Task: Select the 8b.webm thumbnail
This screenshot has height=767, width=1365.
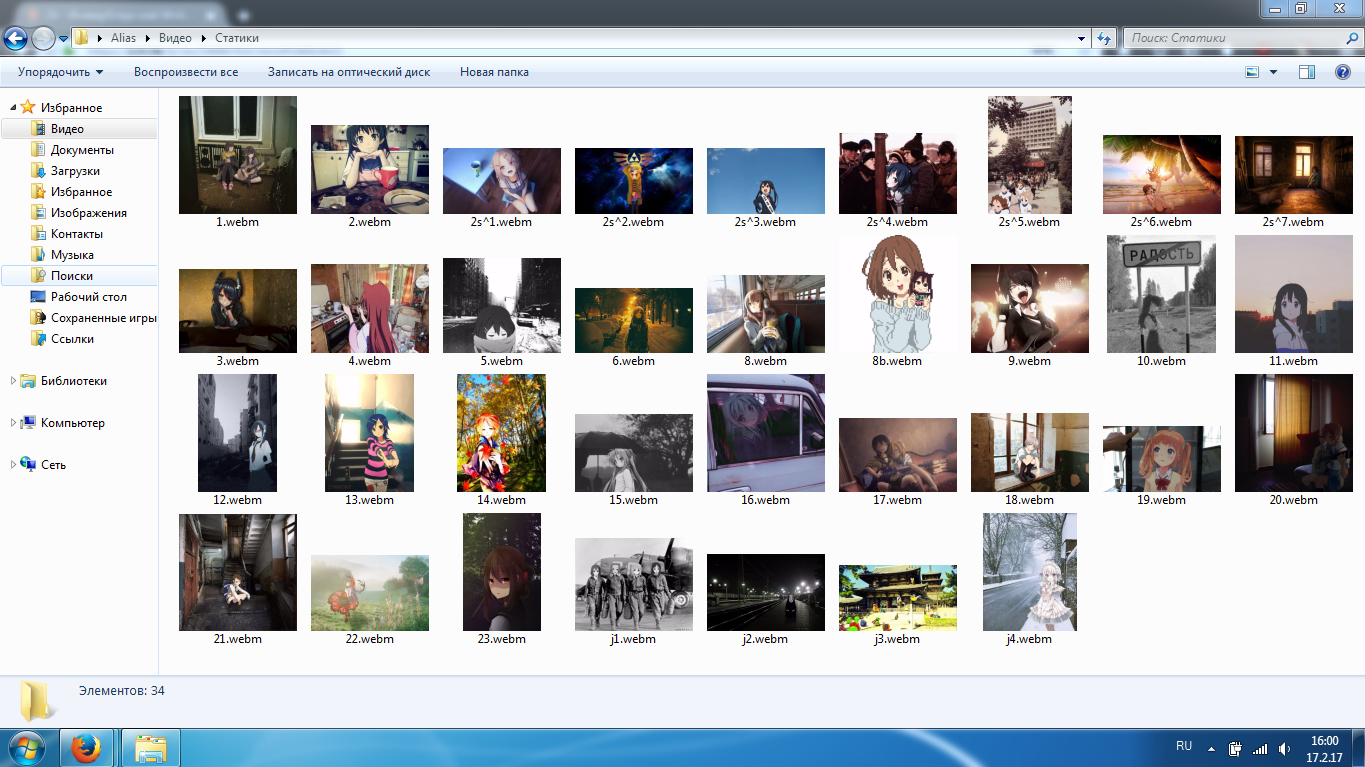Action: click(898, 294)
